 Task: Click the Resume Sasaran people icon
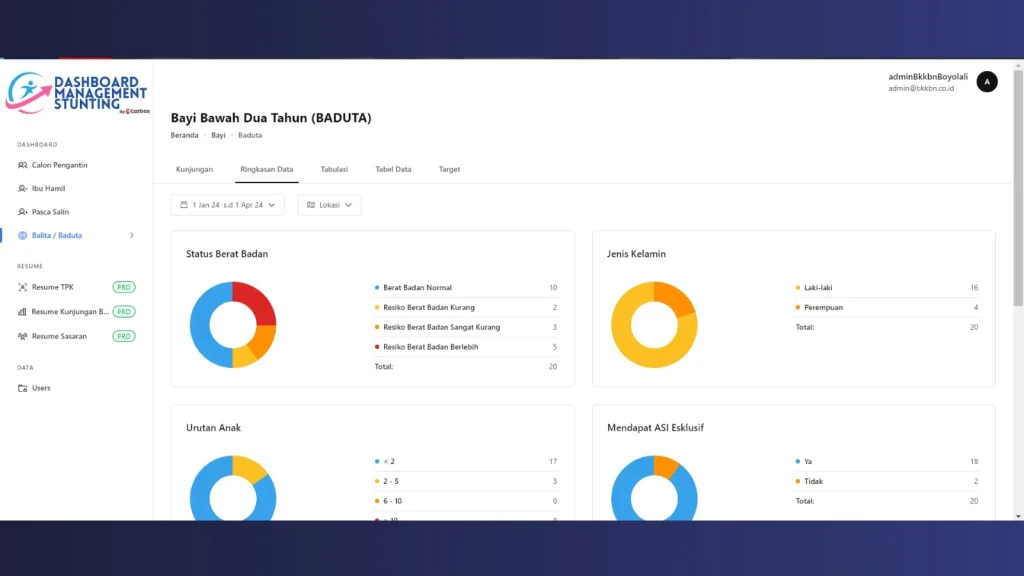click(23, 336)
